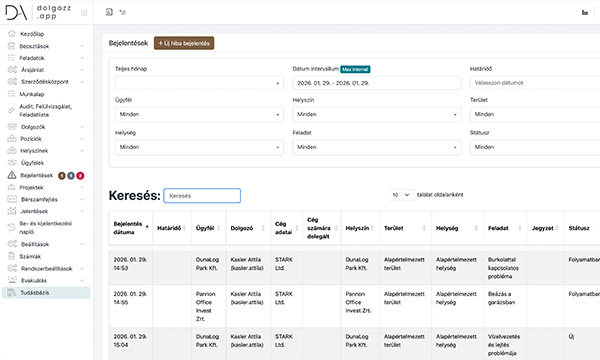
Task: Open Ügyfelek in the sidebar
Action: 33,163
